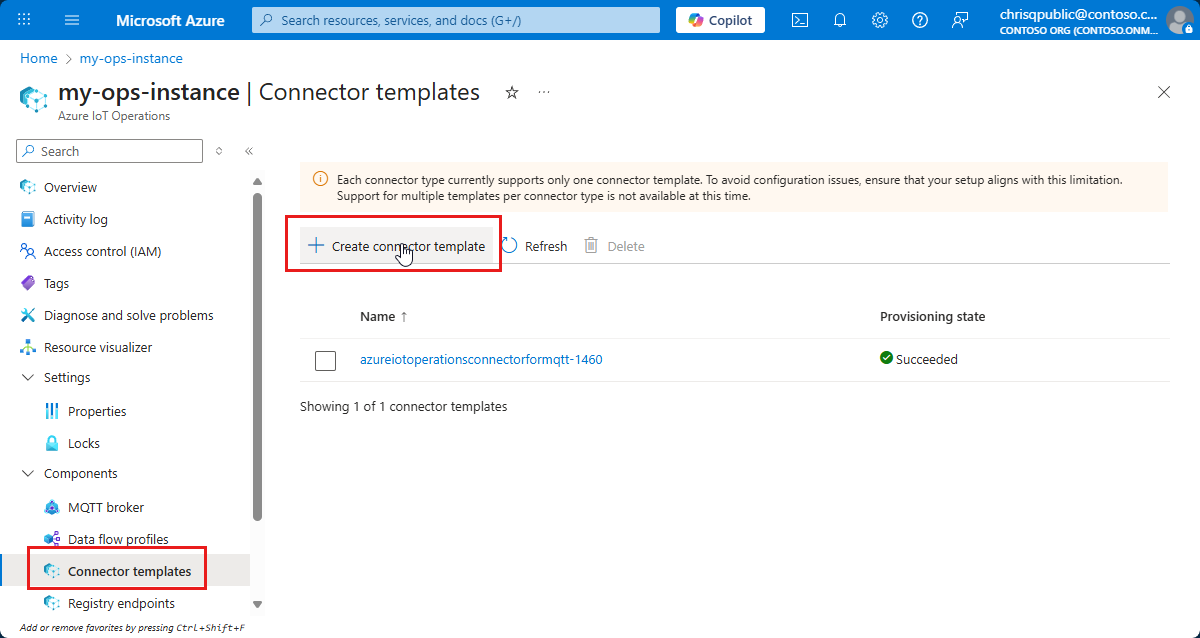
Task: Click the Resource visualizer icon
Action: pos(28,347)
